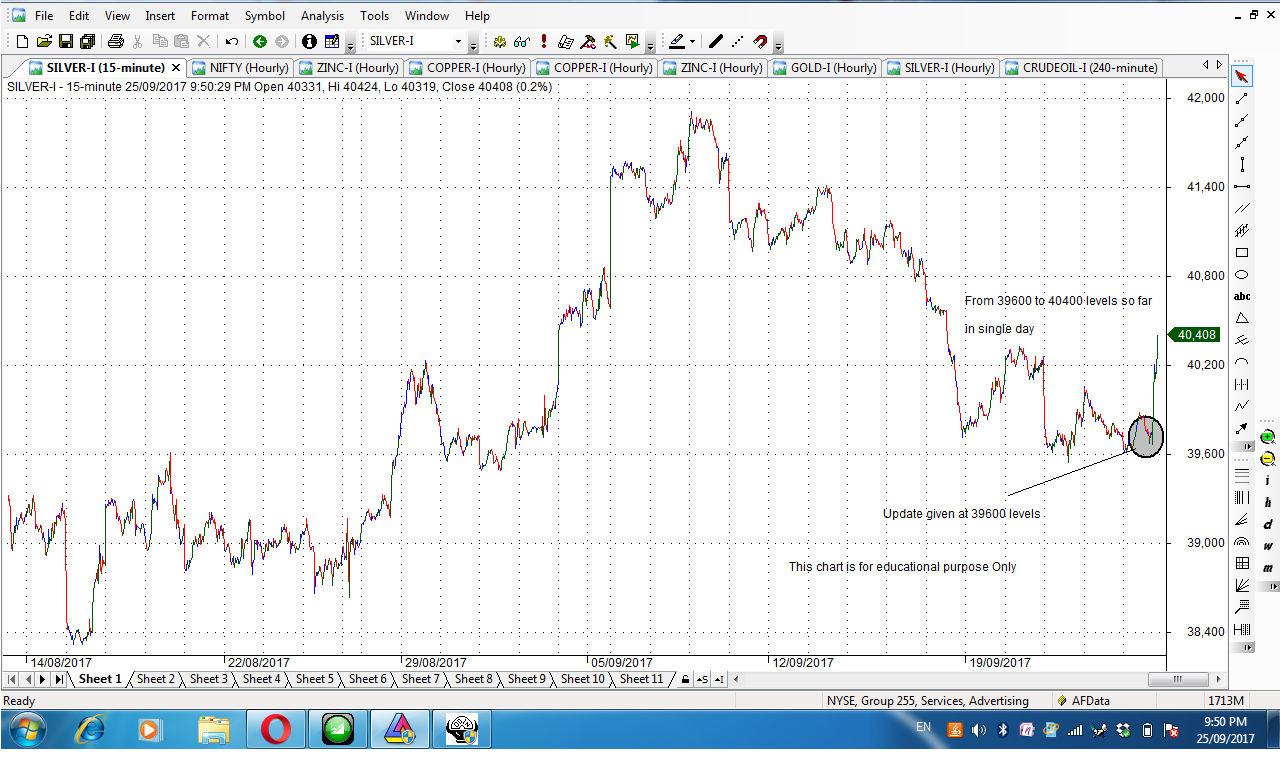Viewport: 1280px width, 768px height.
Task: Open the Symbol Information window
Action: [308, 42]
